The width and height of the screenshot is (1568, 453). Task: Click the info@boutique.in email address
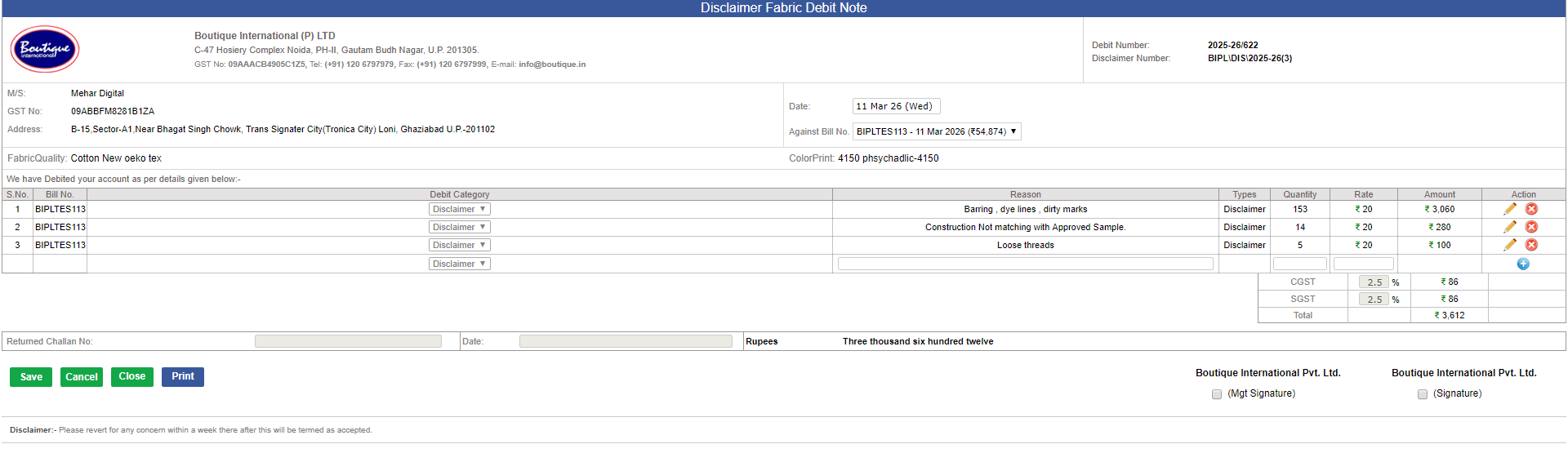coord(552,64)
